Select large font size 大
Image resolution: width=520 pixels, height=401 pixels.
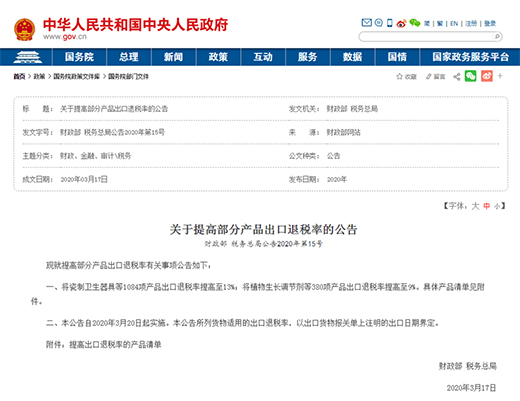click(x=475, y=206)
